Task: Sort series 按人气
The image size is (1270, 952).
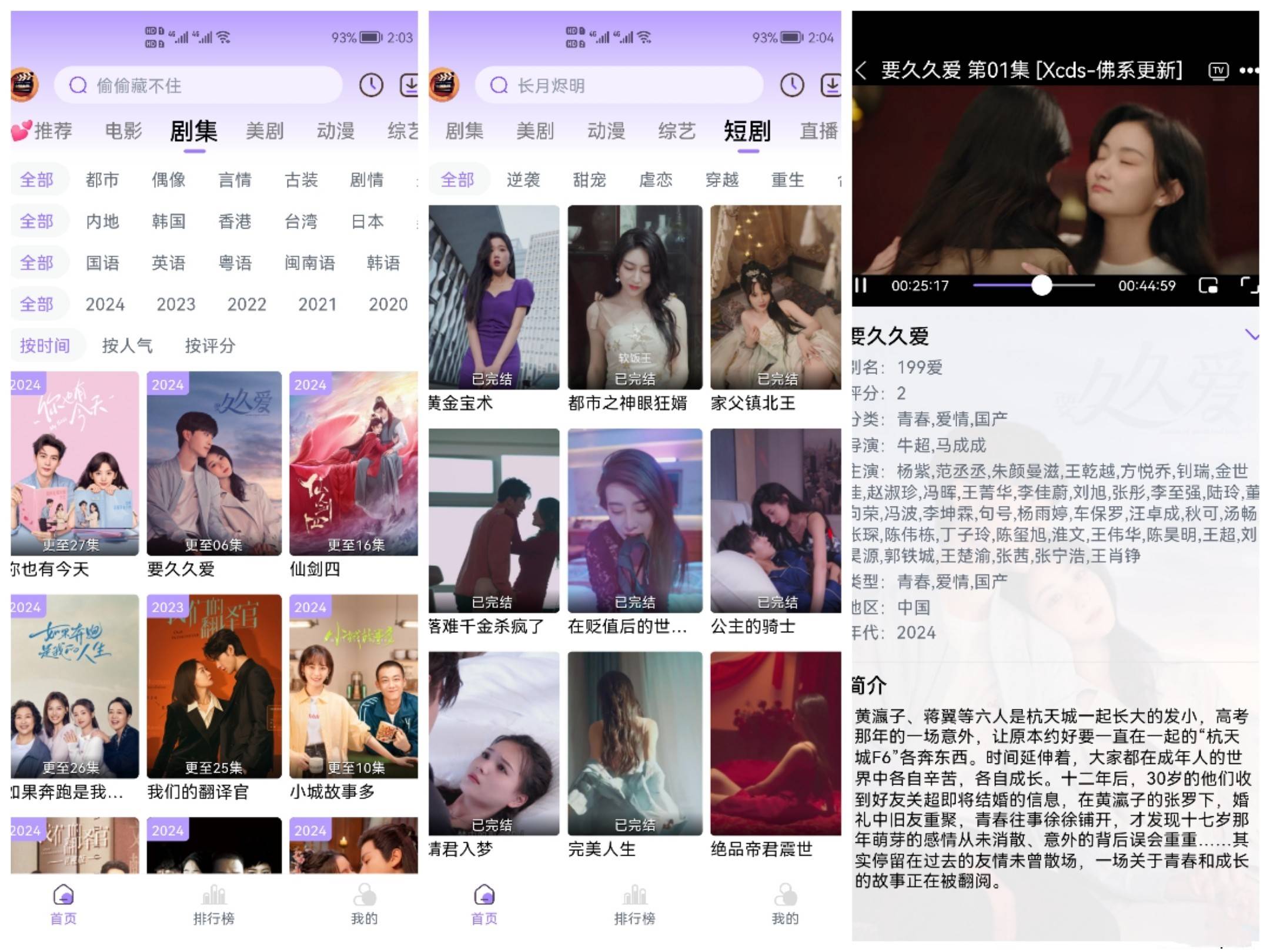Action: [128, 346]
